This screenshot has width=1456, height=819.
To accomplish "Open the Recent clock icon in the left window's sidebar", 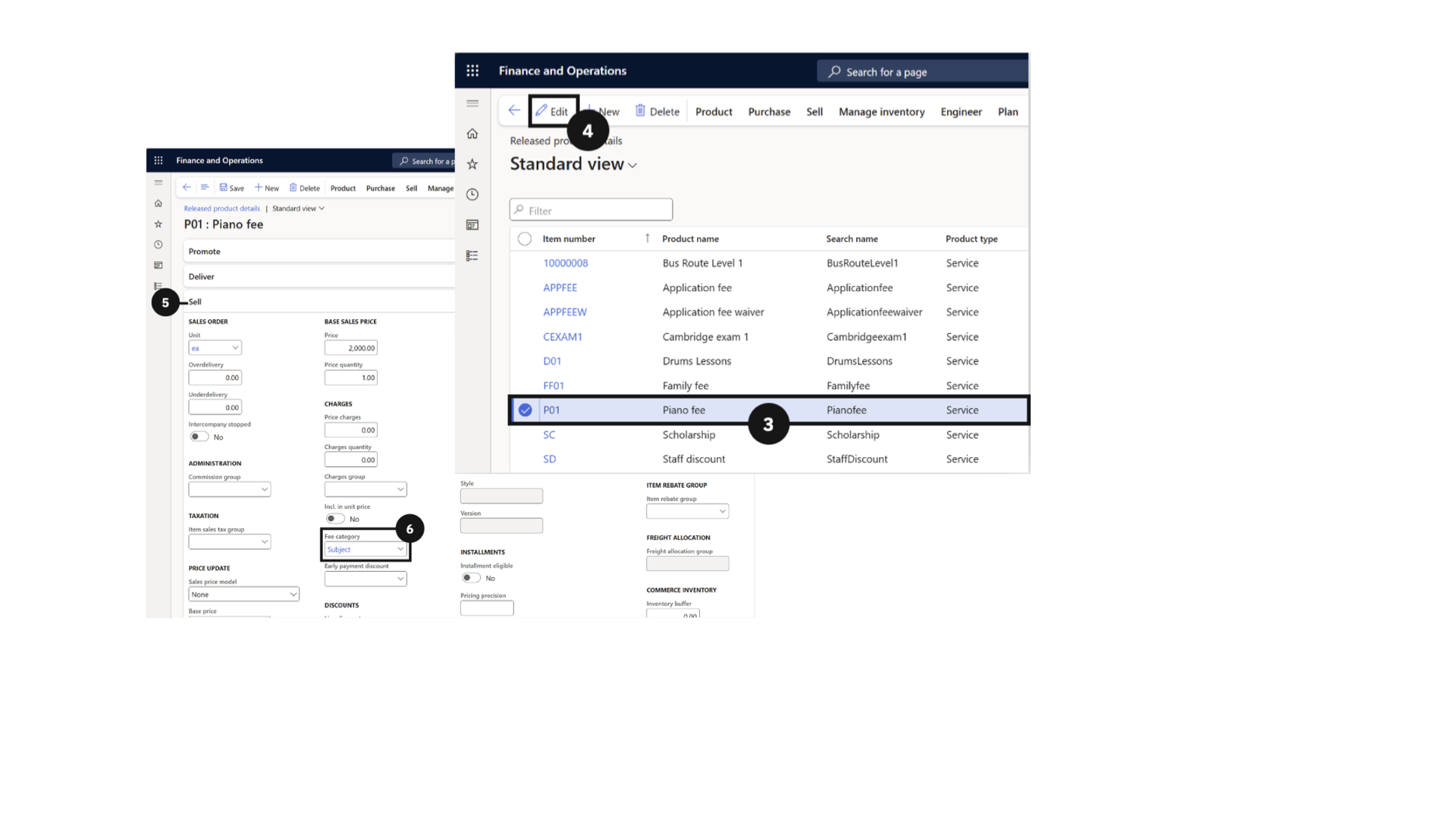I will click(x=158, y=244).
